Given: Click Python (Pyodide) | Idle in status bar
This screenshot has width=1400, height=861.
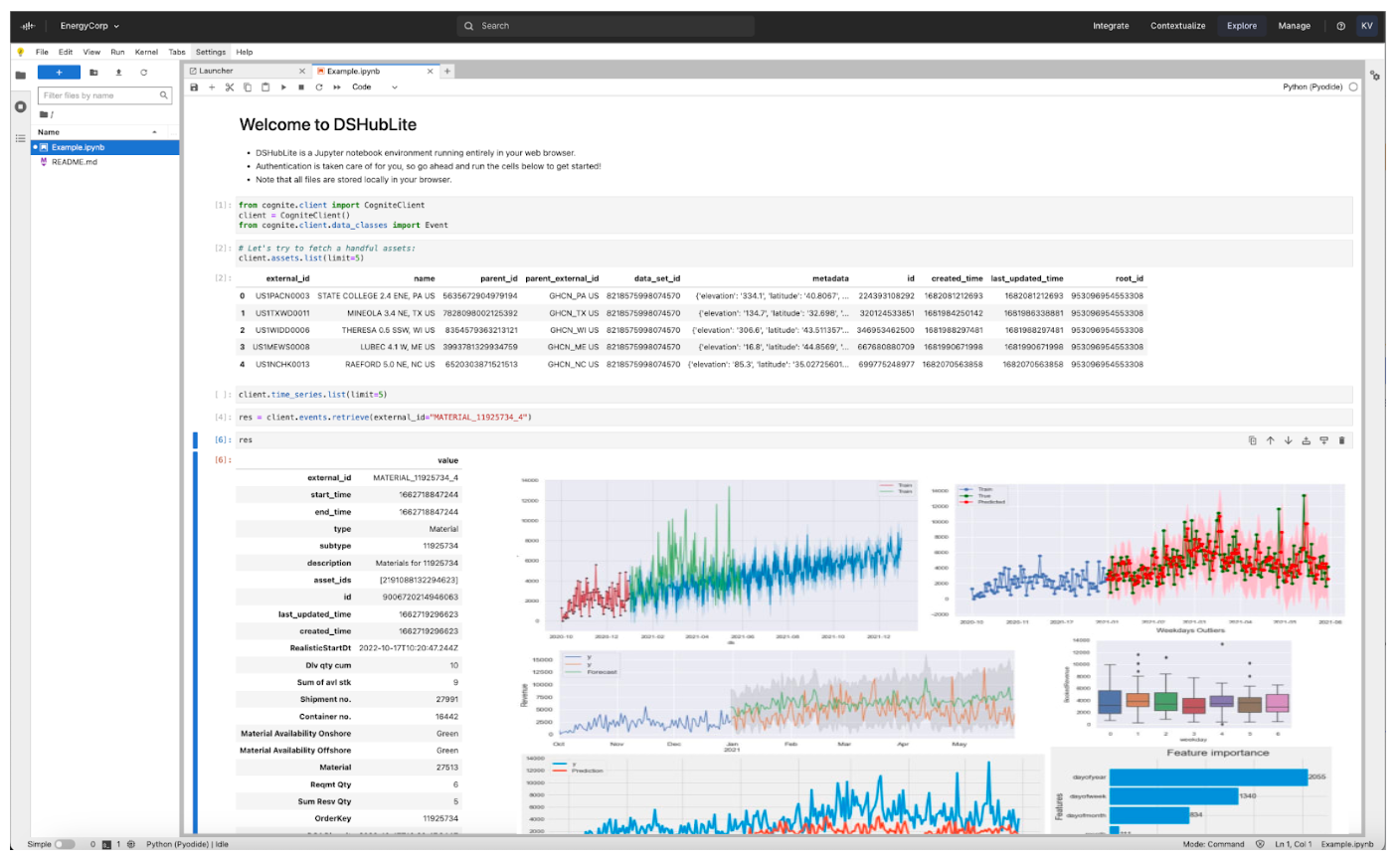Looking at the screenshot, I should point(188,844).
